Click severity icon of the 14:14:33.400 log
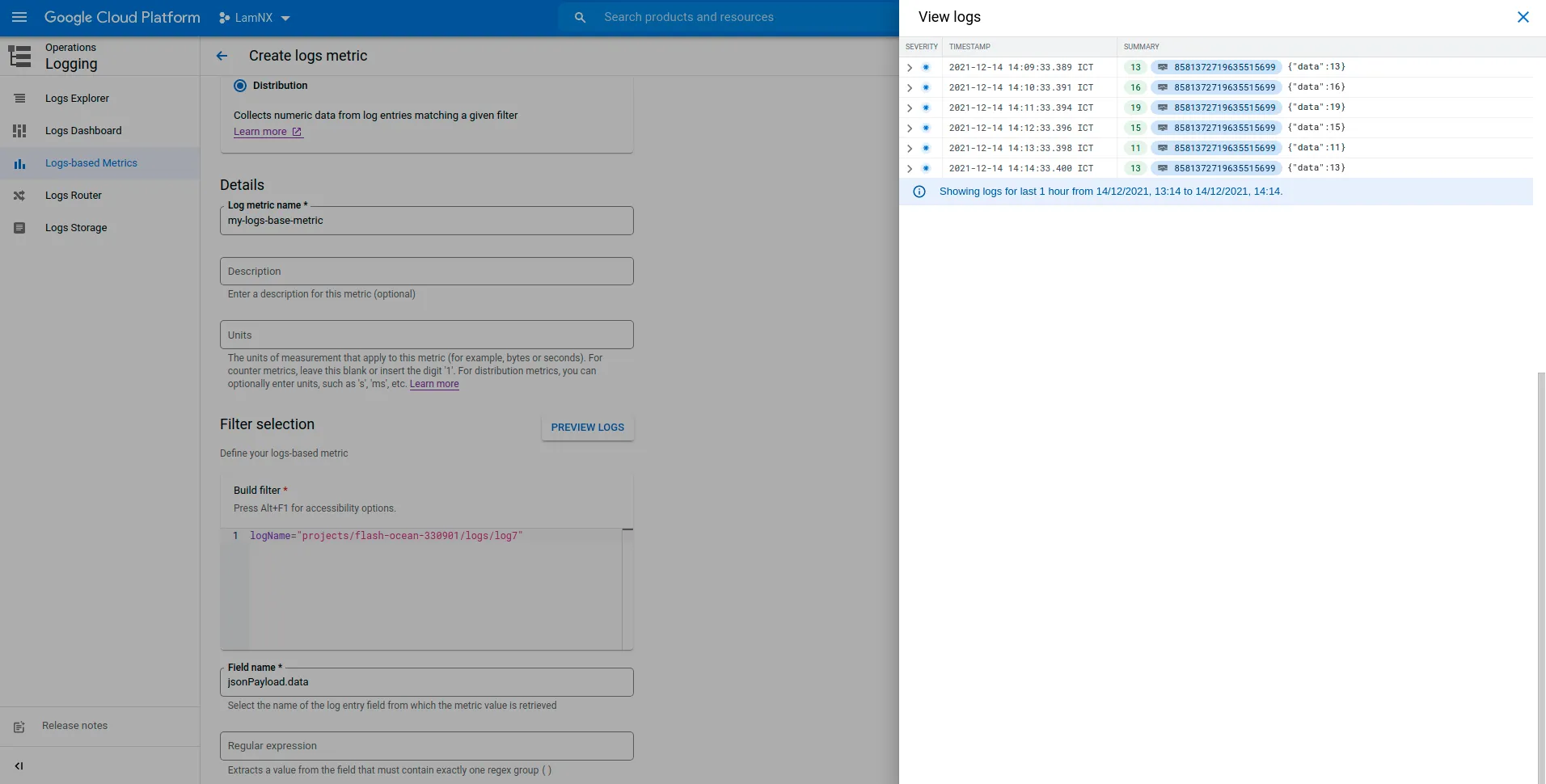The width and height of the screenshot is (1546, 784). coord(926,168)
